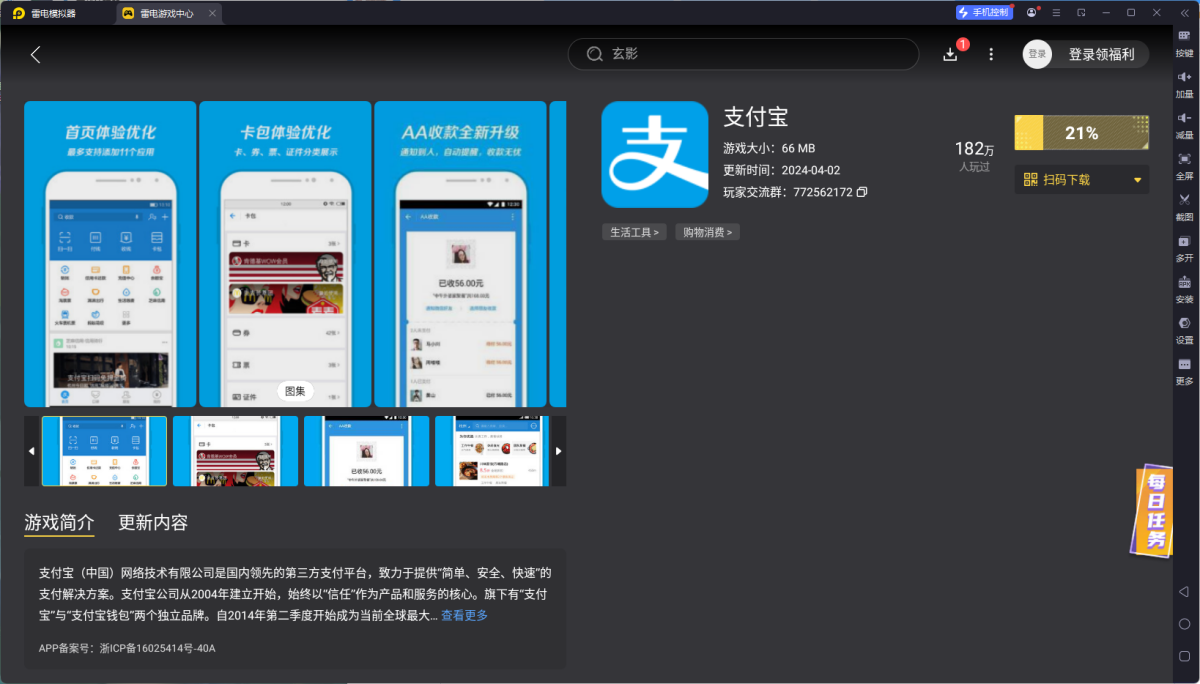Viewport: 1200px width, 684px height.
Task: Switch to the 更新内容 tab
Action: pos(152,522)
